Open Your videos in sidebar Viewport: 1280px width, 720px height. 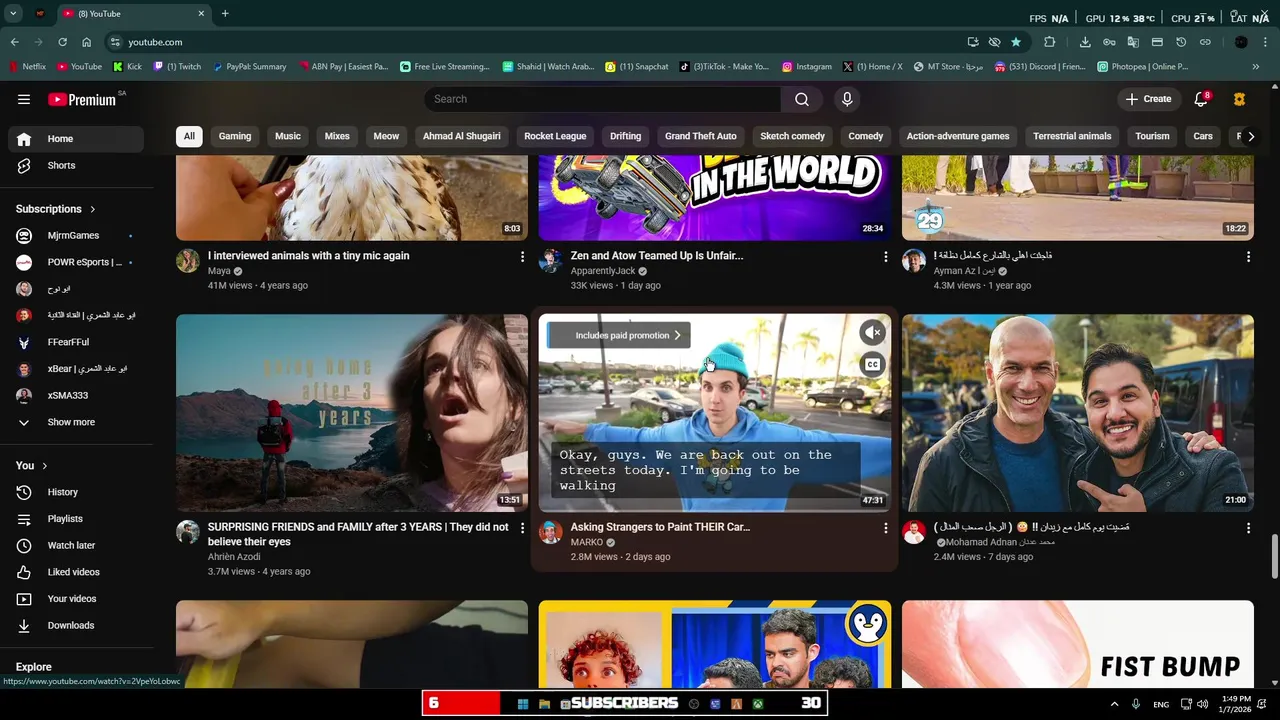point(76,599)
